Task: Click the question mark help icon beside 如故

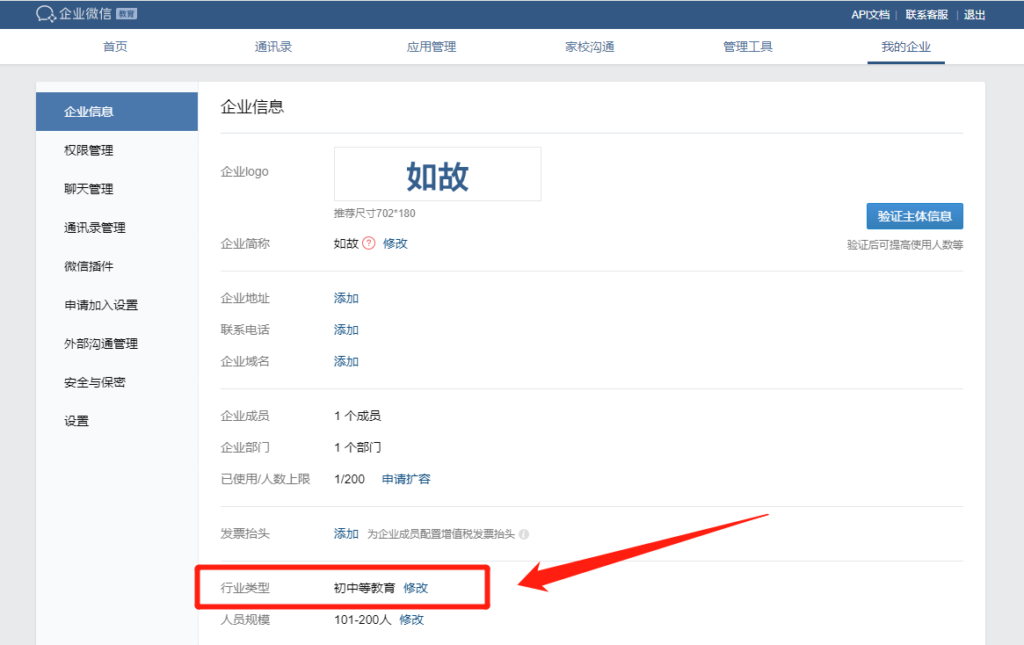Action: click(x=369, y=243)
